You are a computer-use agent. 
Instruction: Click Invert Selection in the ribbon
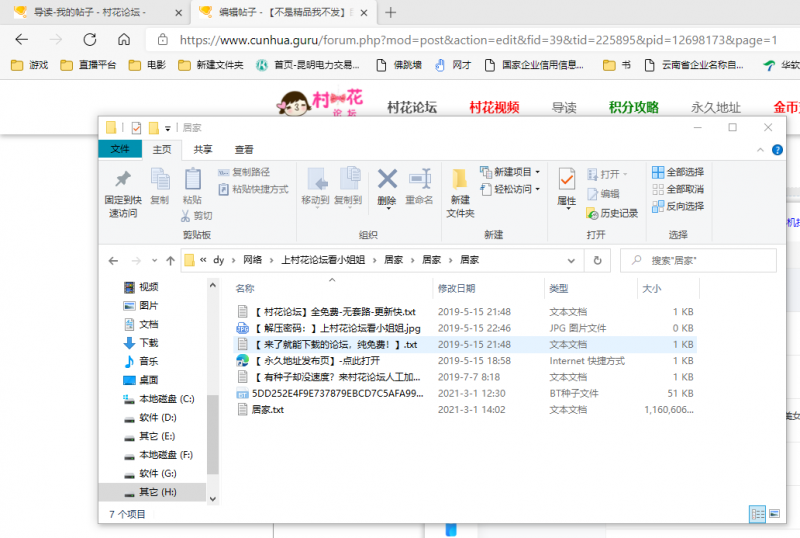point(678,206)
